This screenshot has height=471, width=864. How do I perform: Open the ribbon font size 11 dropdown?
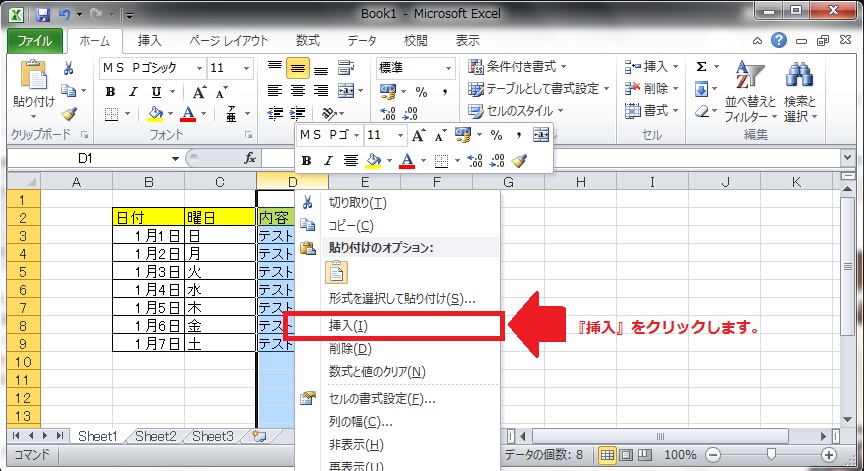[246, 68]
